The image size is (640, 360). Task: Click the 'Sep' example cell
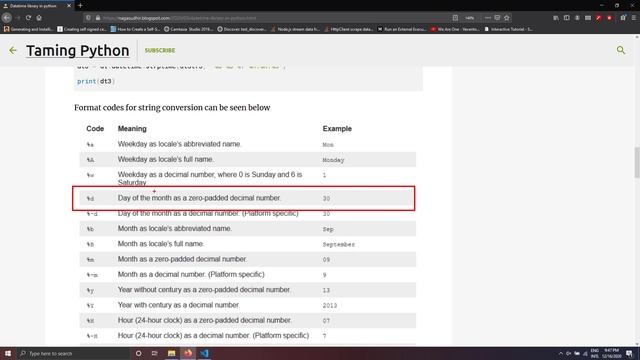click(x=328, y=229)
